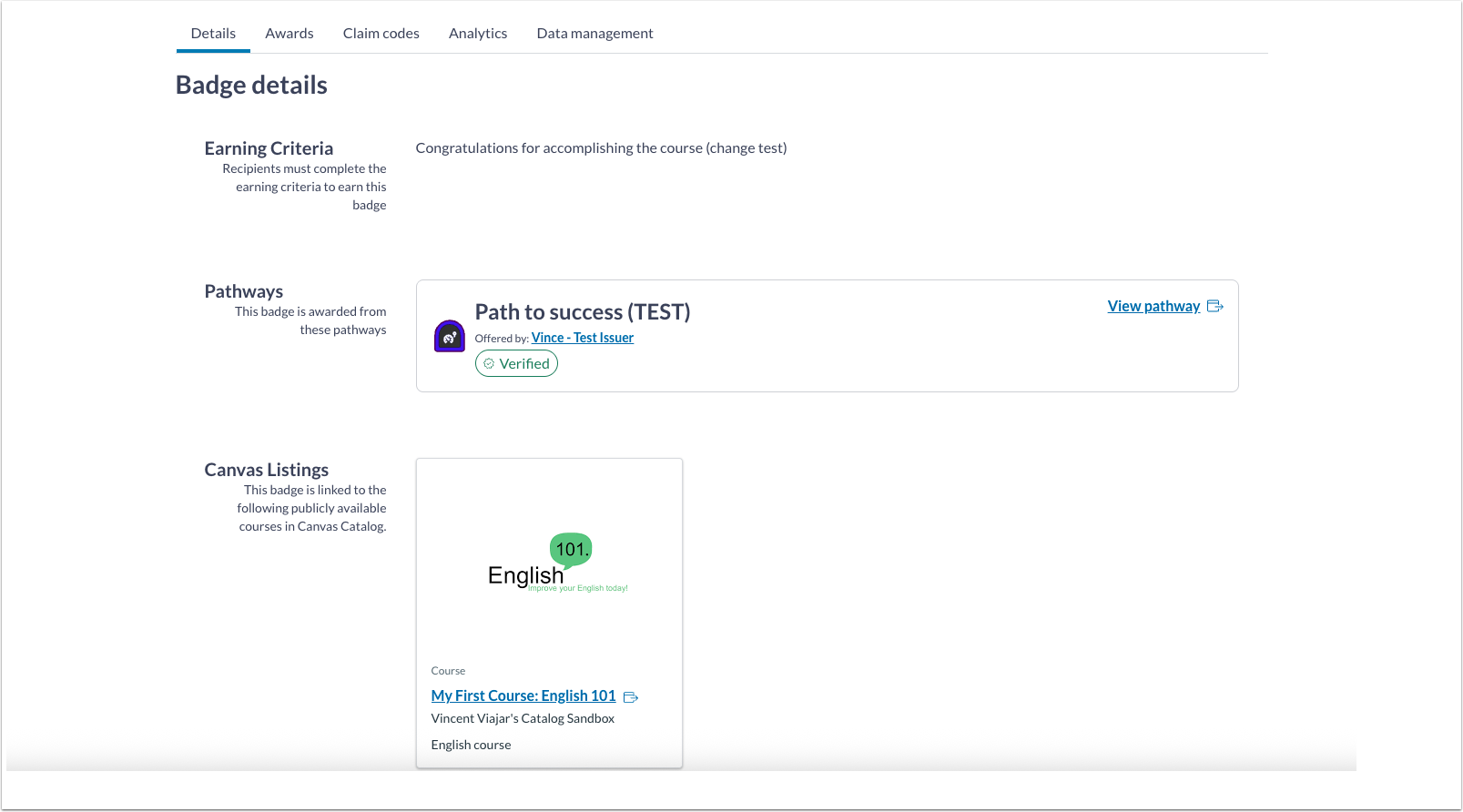This screenshot has height=812, width=1463.
Task: Click the View pathway link
Action: (x=1153, y=307)
